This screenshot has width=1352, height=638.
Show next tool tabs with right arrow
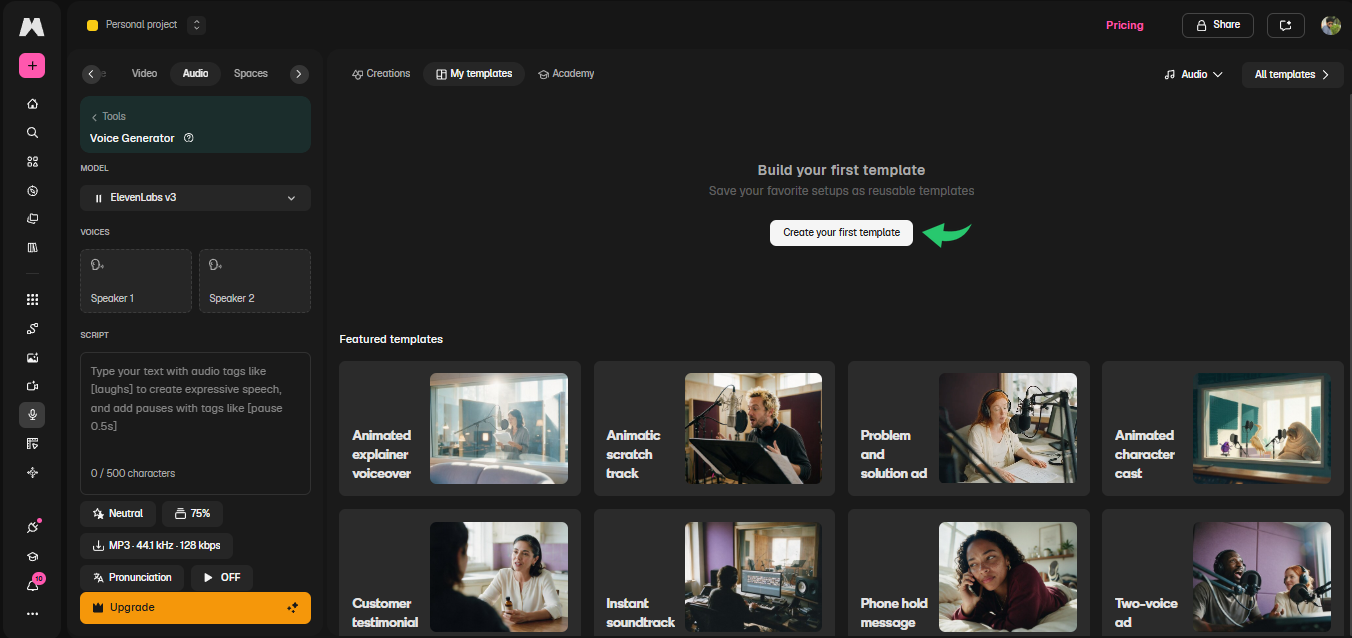(x=299, y=74)
